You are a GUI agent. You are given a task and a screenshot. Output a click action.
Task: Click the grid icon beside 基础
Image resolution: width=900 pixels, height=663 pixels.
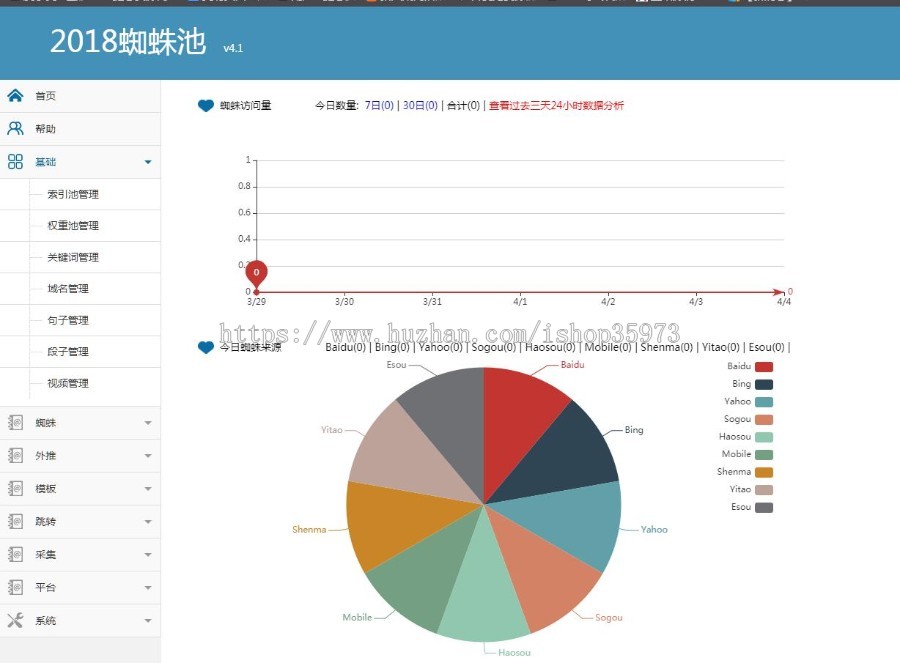tap(14, 161)
